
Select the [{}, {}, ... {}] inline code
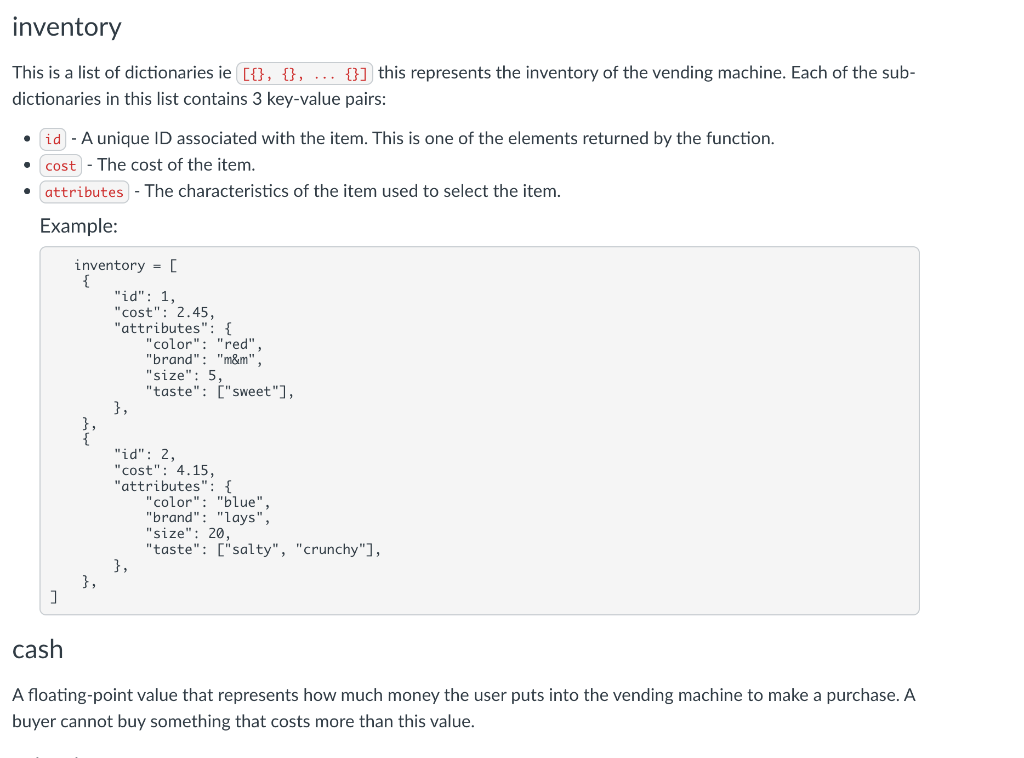304,73
